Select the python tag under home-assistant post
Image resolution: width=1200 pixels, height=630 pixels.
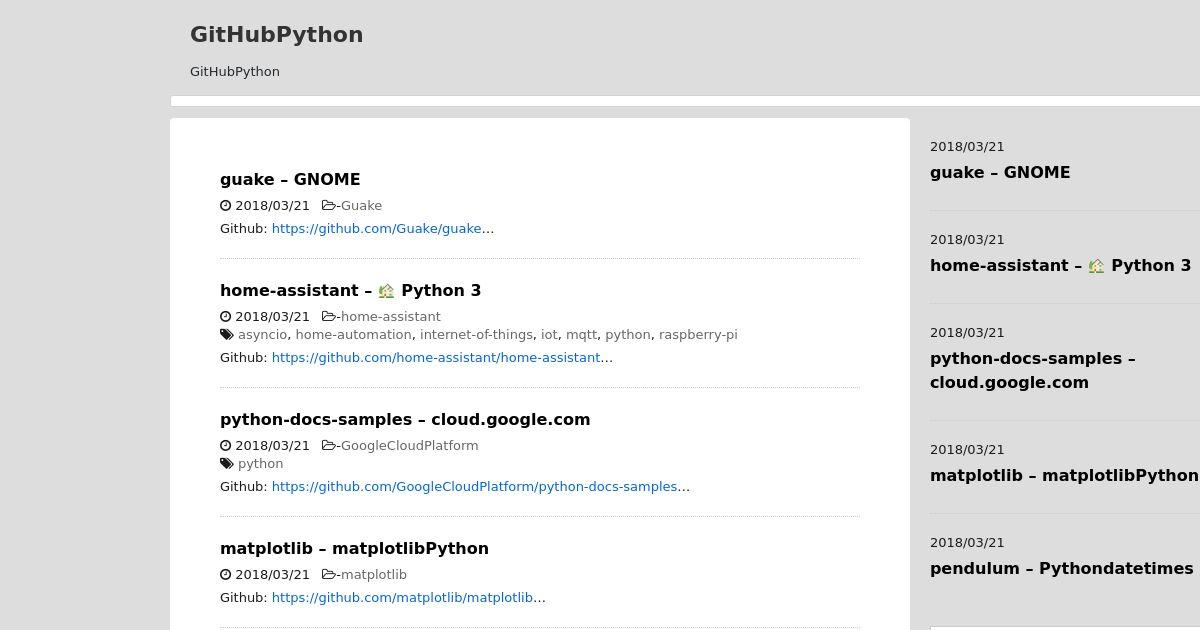click(628, 335)
